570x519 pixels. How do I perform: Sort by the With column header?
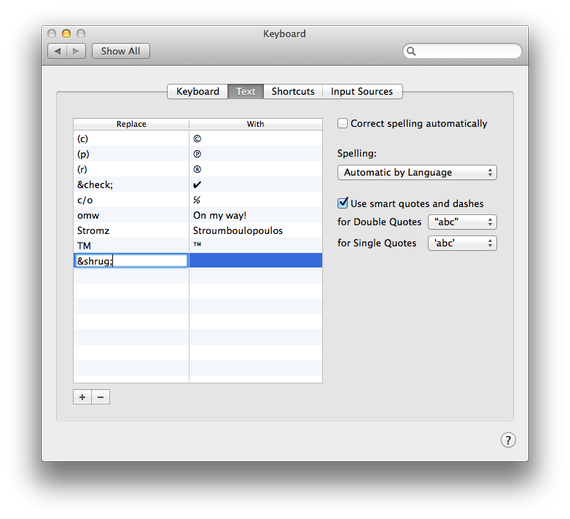coord(256,124)
